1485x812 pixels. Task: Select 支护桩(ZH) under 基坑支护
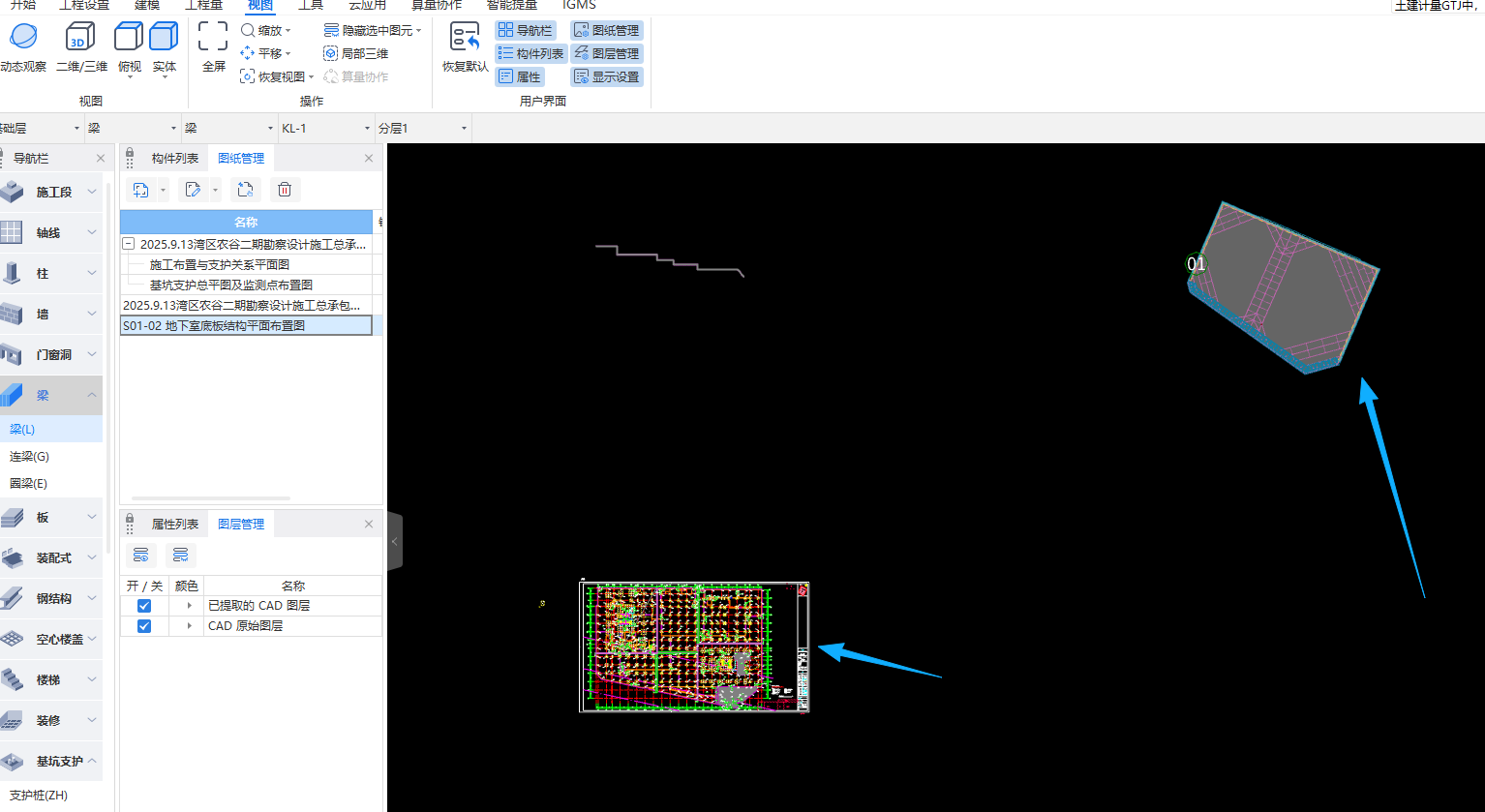point(39,796)
